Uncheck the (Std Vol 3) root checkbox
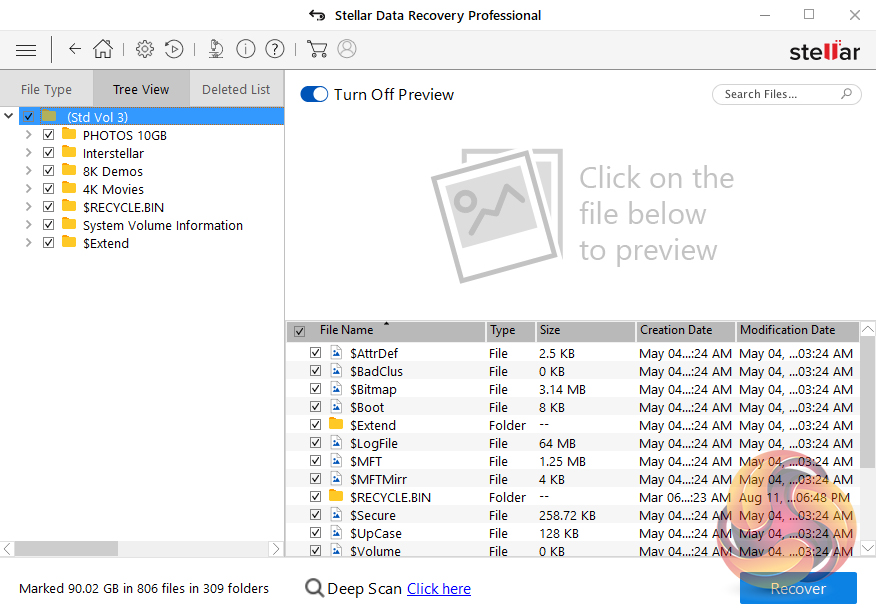 coord(28,116)
